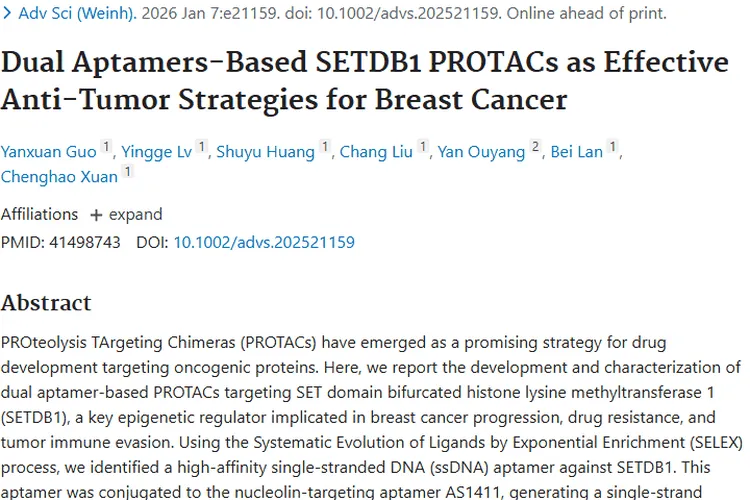
Task: Click affiliation superscript 2 after Yan Ouyang
Action: 535,149
